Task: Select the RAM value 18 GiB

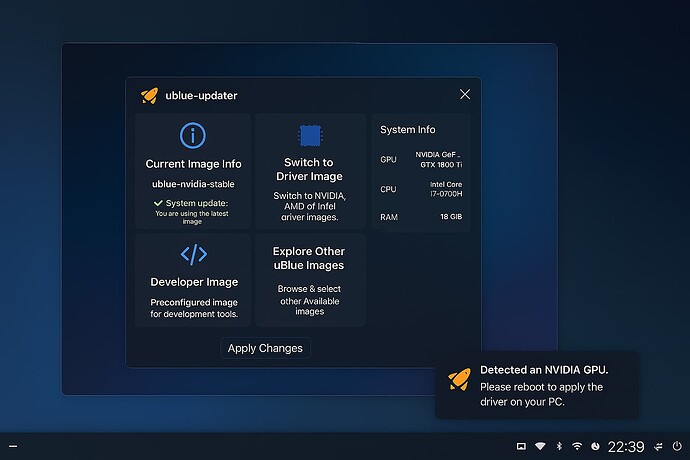Action: click(x=451, y=217)
